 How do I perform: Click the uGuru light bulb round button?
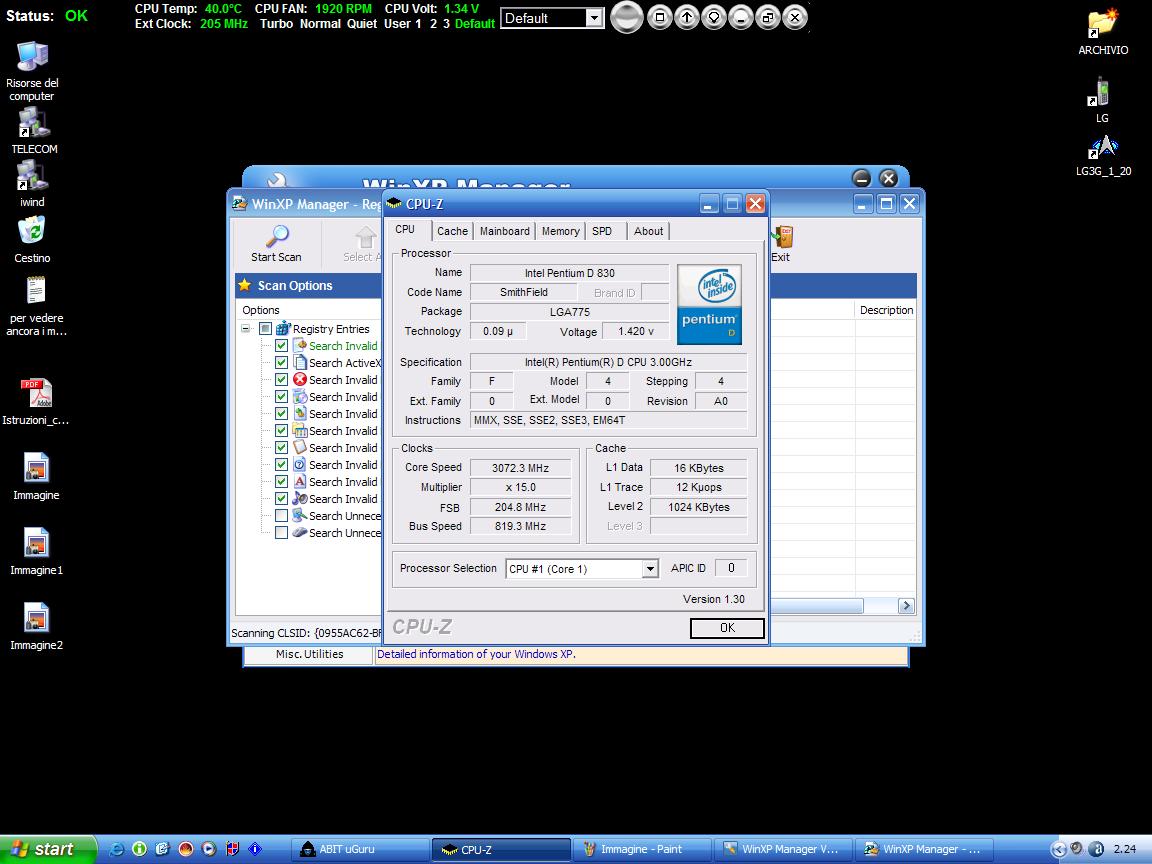click(713, 17)
